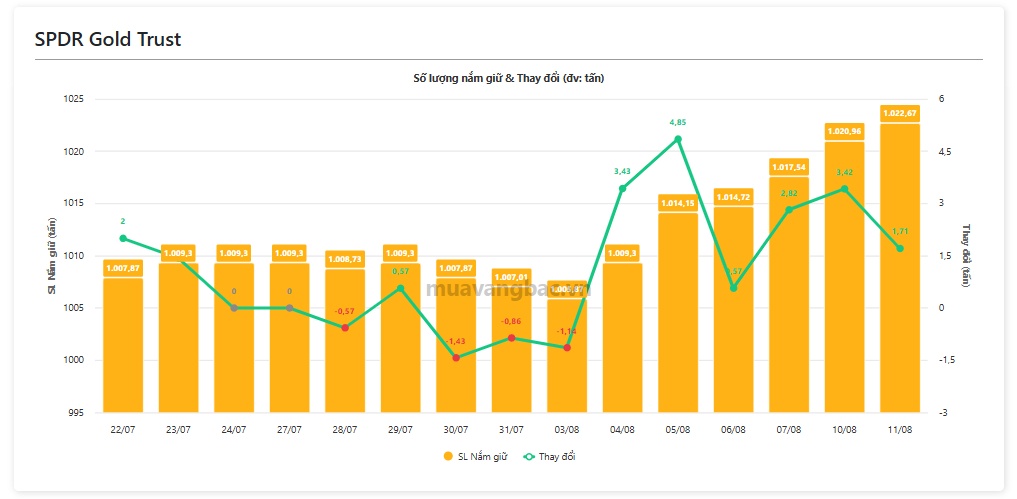Click the green point valued 3,42
The height and width of the screenshot is (499, 1017).
pyautogui.click(x=844, y=189)
